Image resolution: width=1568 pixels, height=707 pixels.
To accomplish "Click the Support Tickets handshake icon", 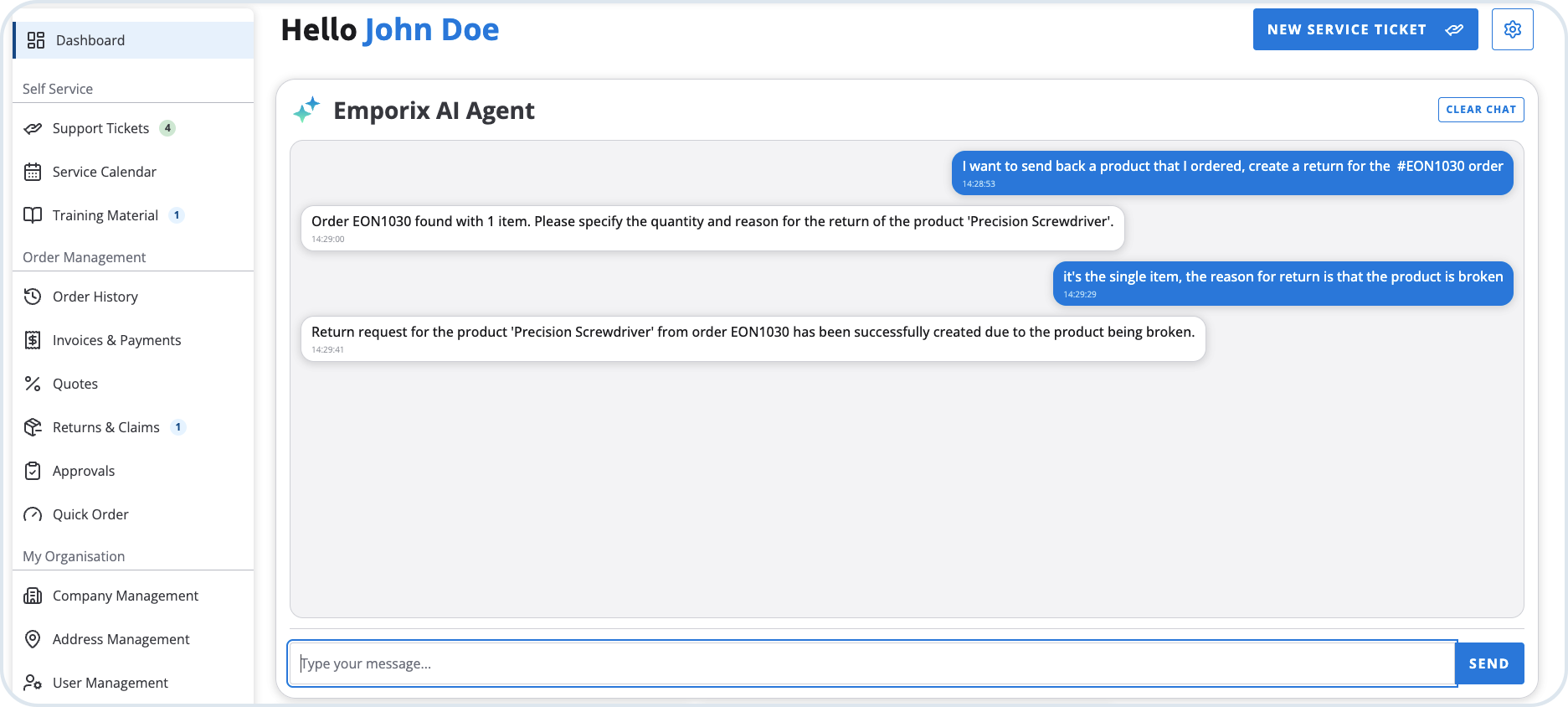I will (x=33, y=128).
